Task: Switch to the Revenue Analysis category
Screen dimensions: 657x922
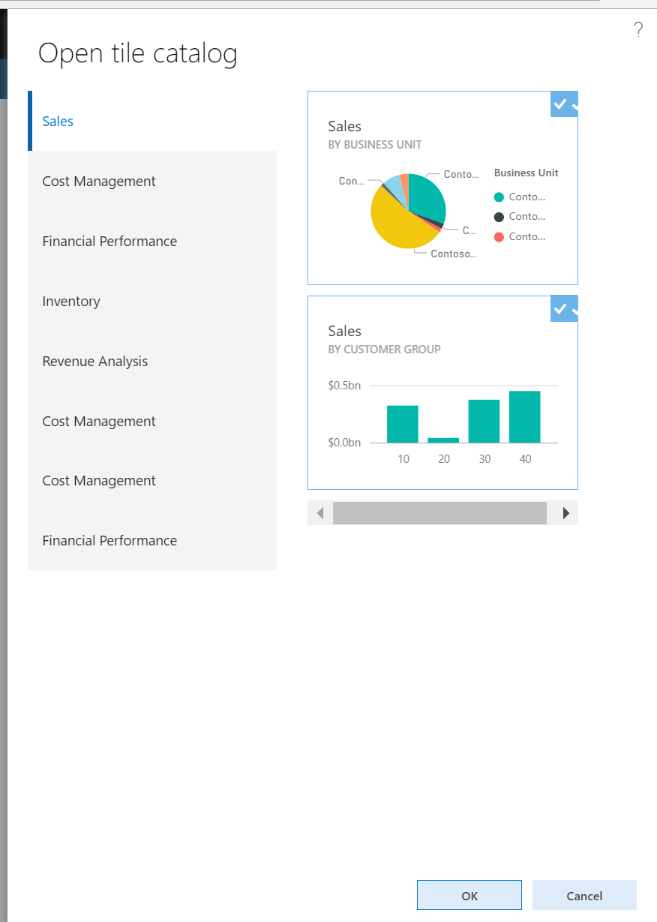Action: pyautogui.click(x=95, y=361)
